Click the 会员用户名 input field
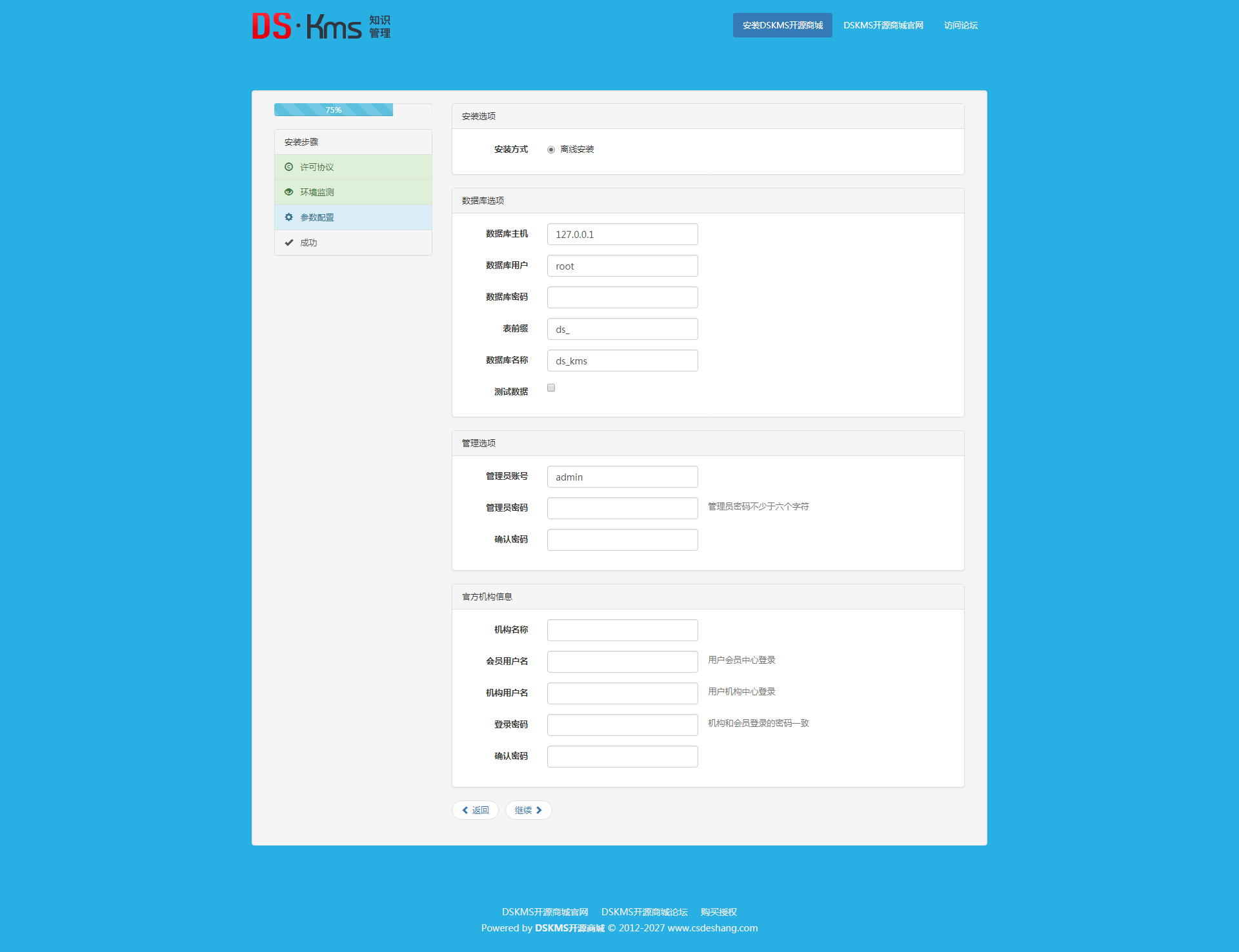Screen dimensions: 1239x952 tap(623, 662)
